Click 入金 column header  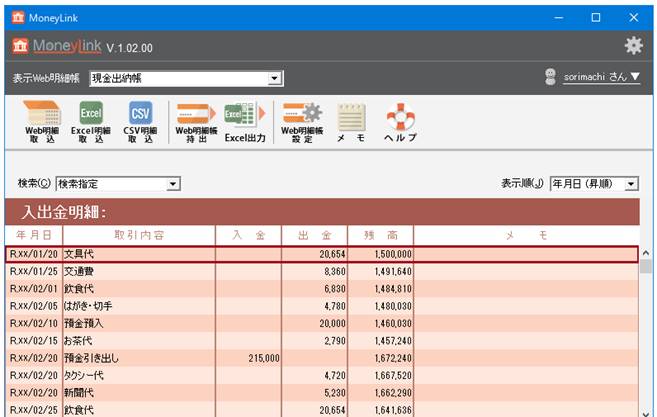248,236
